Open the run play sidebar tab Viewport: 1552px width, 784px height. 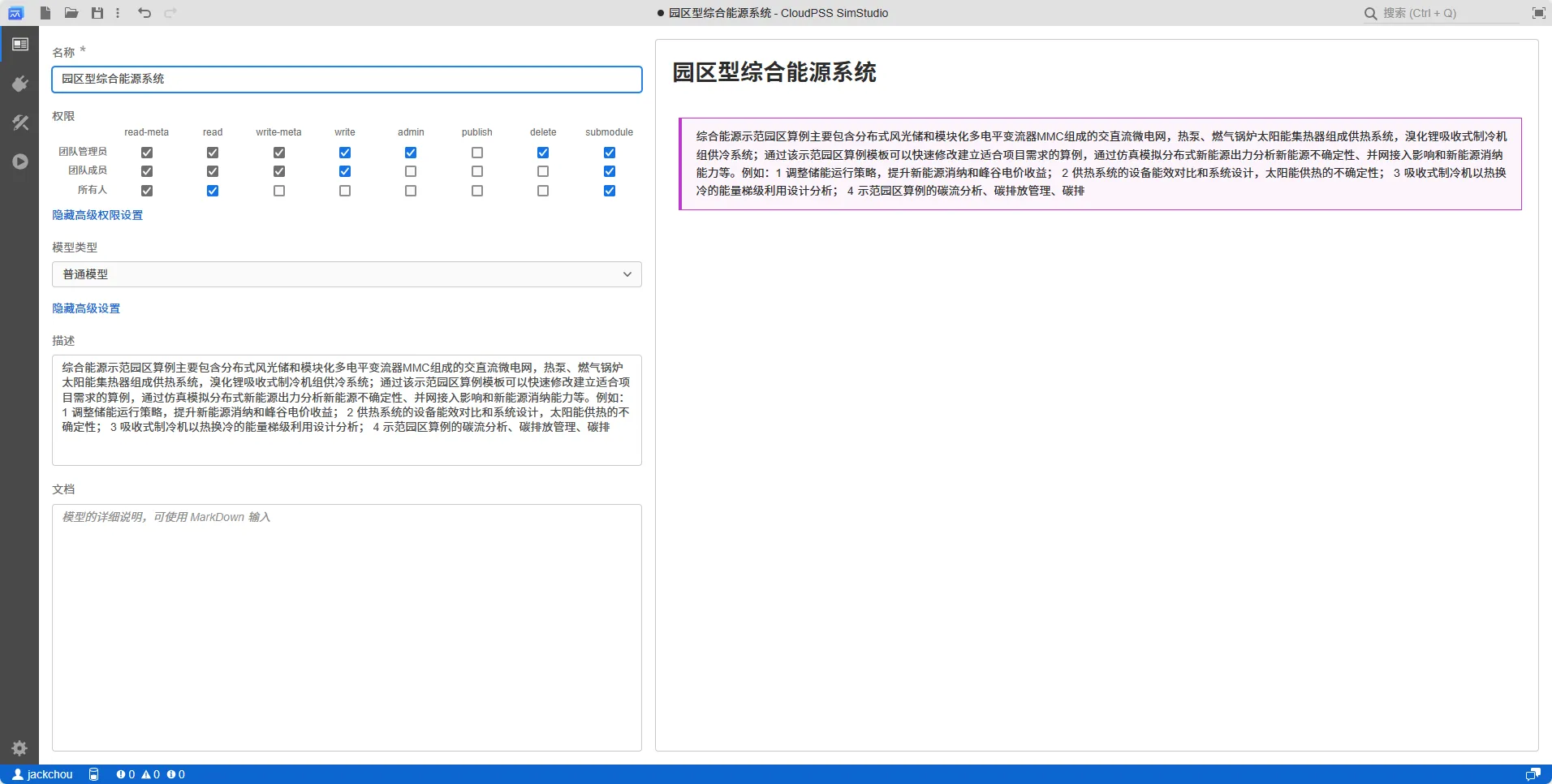(20, 162)
